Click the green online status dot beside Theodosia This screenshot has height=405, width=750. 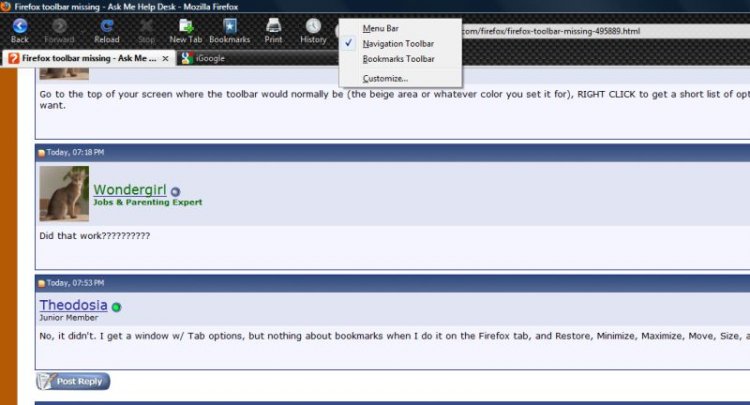(x=116, y=307)
